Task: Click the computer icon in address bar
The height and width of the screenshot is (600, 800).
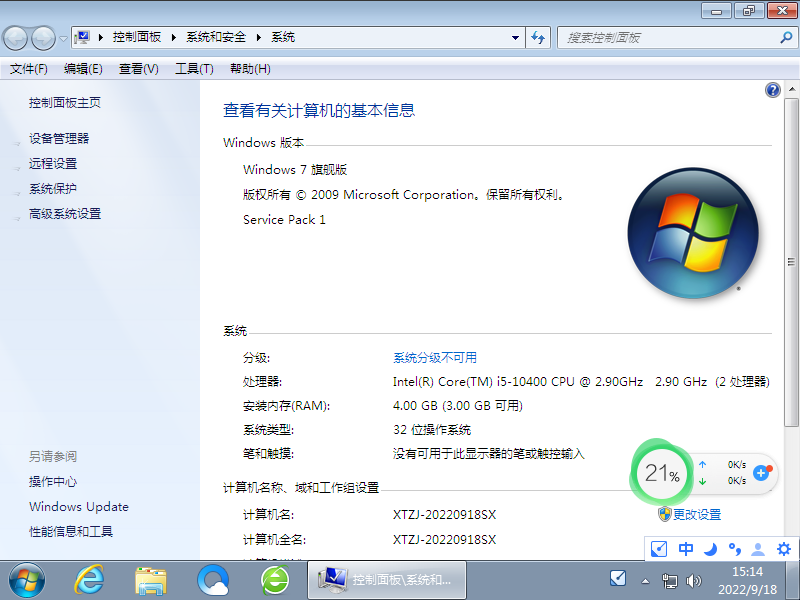Action: 82,37
